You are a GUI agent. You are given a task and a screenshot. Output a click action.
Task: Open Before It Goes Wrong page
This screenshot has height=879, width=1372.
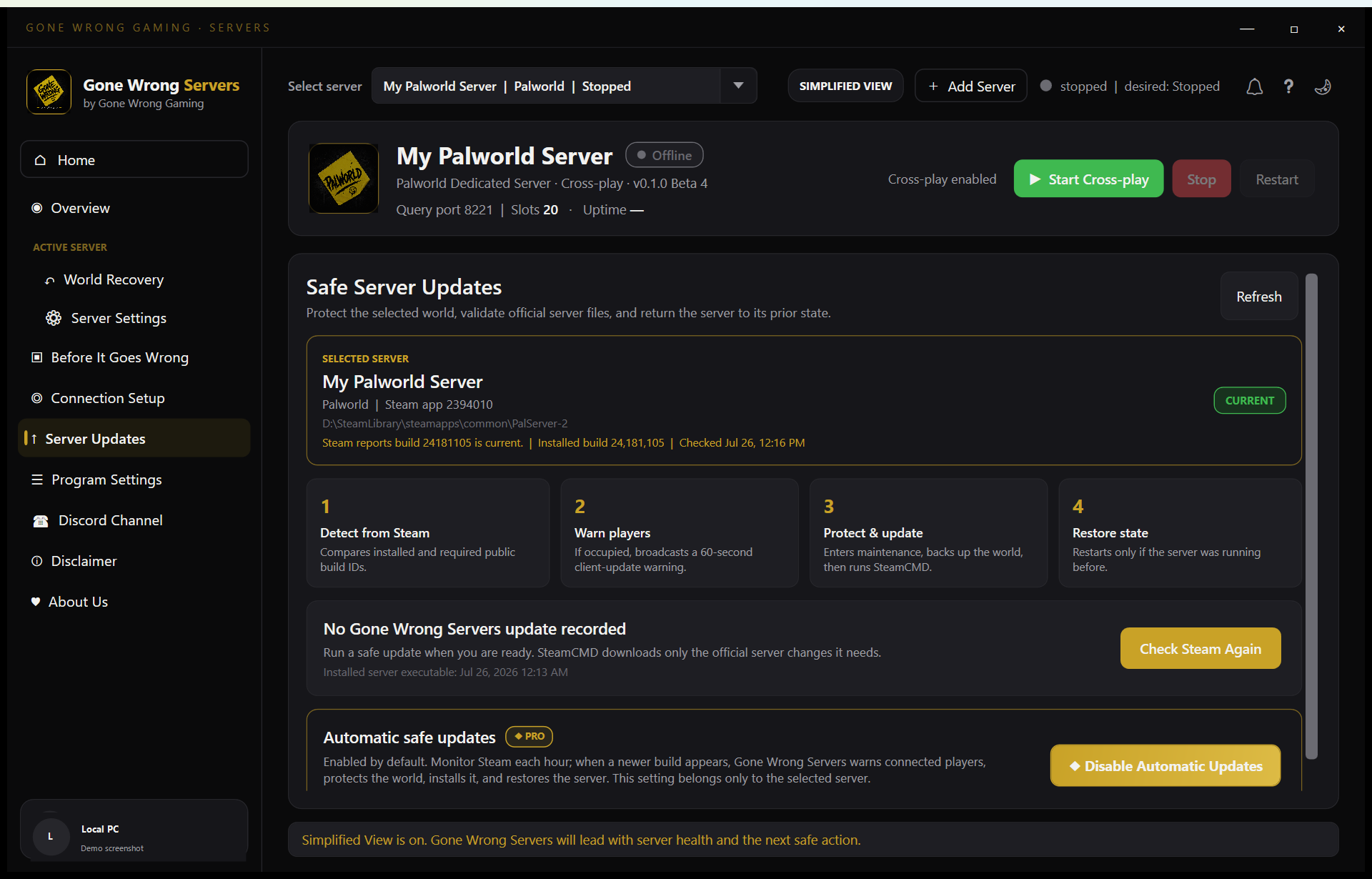[134, 357]
